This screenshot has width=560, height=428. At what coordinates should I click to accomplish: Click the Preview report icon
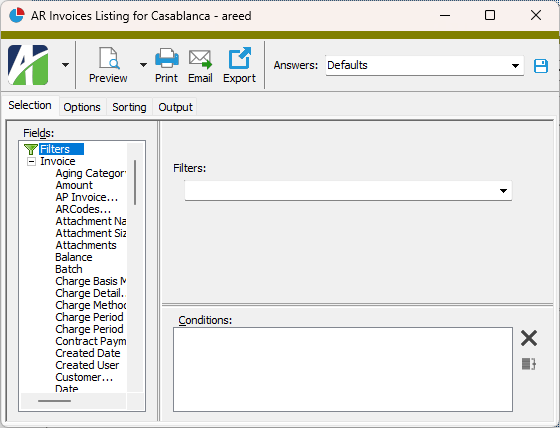109,58
